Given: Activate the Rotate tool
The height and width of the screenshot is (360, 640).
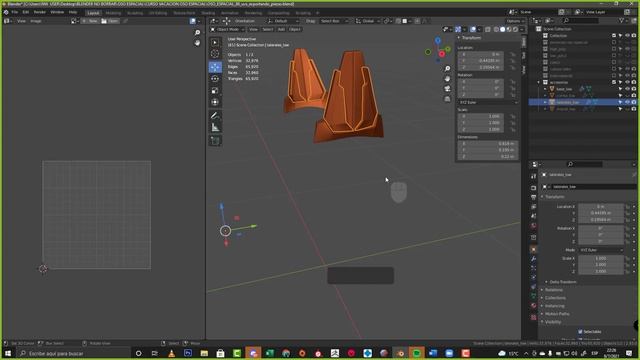Looking at the screenshot, I should (215, 78).
